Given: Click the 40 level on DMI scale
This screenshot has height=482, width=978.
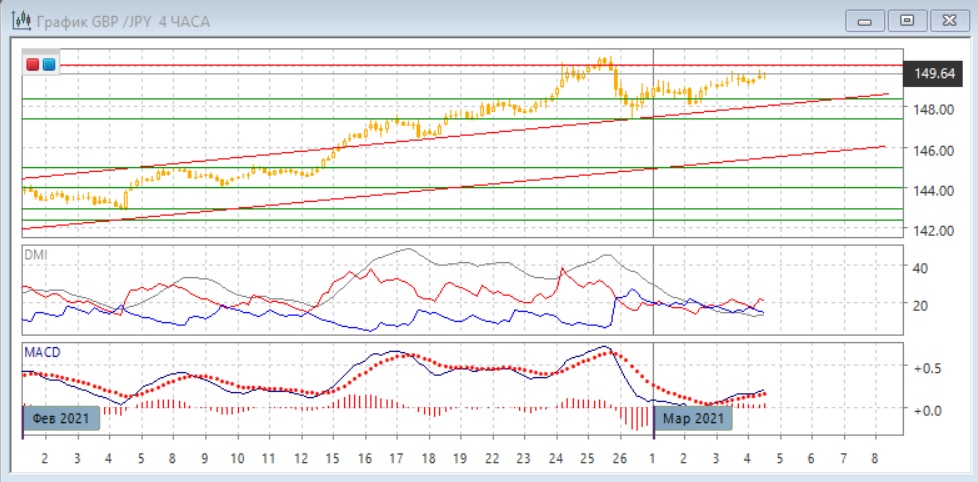Looking at the screenshot, I should point(918,268).
